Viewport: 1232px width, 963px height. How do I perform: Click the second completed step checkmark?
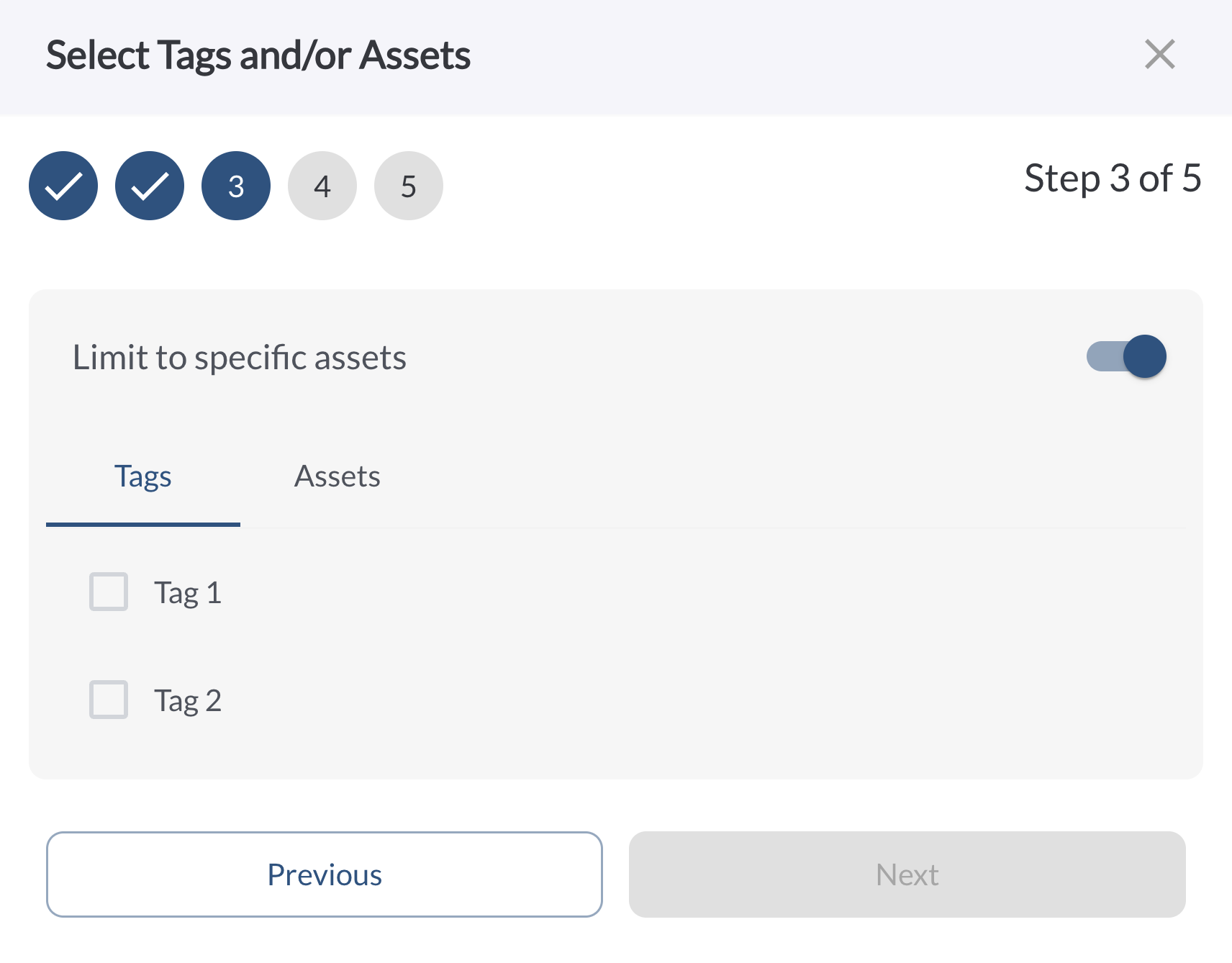pyautogui.click(x=150, y=186)
